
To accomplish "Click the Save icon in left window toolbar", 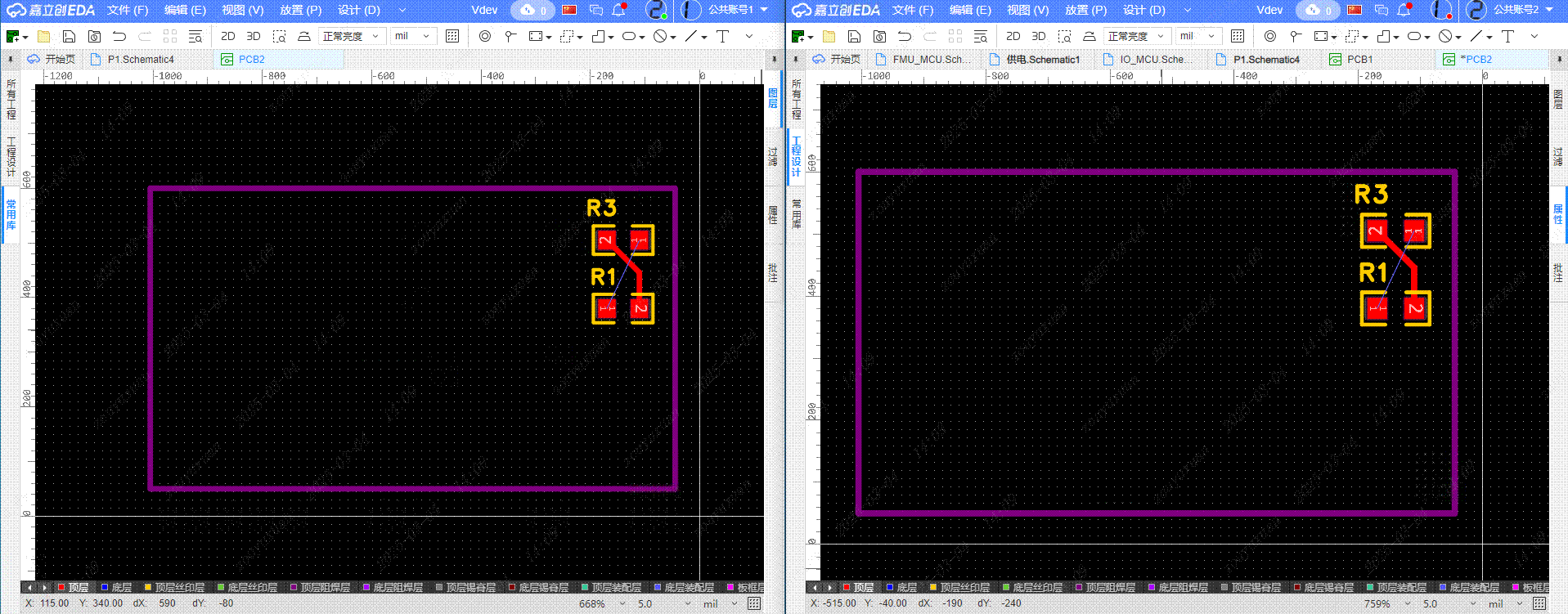I will (x=69, y=36).
